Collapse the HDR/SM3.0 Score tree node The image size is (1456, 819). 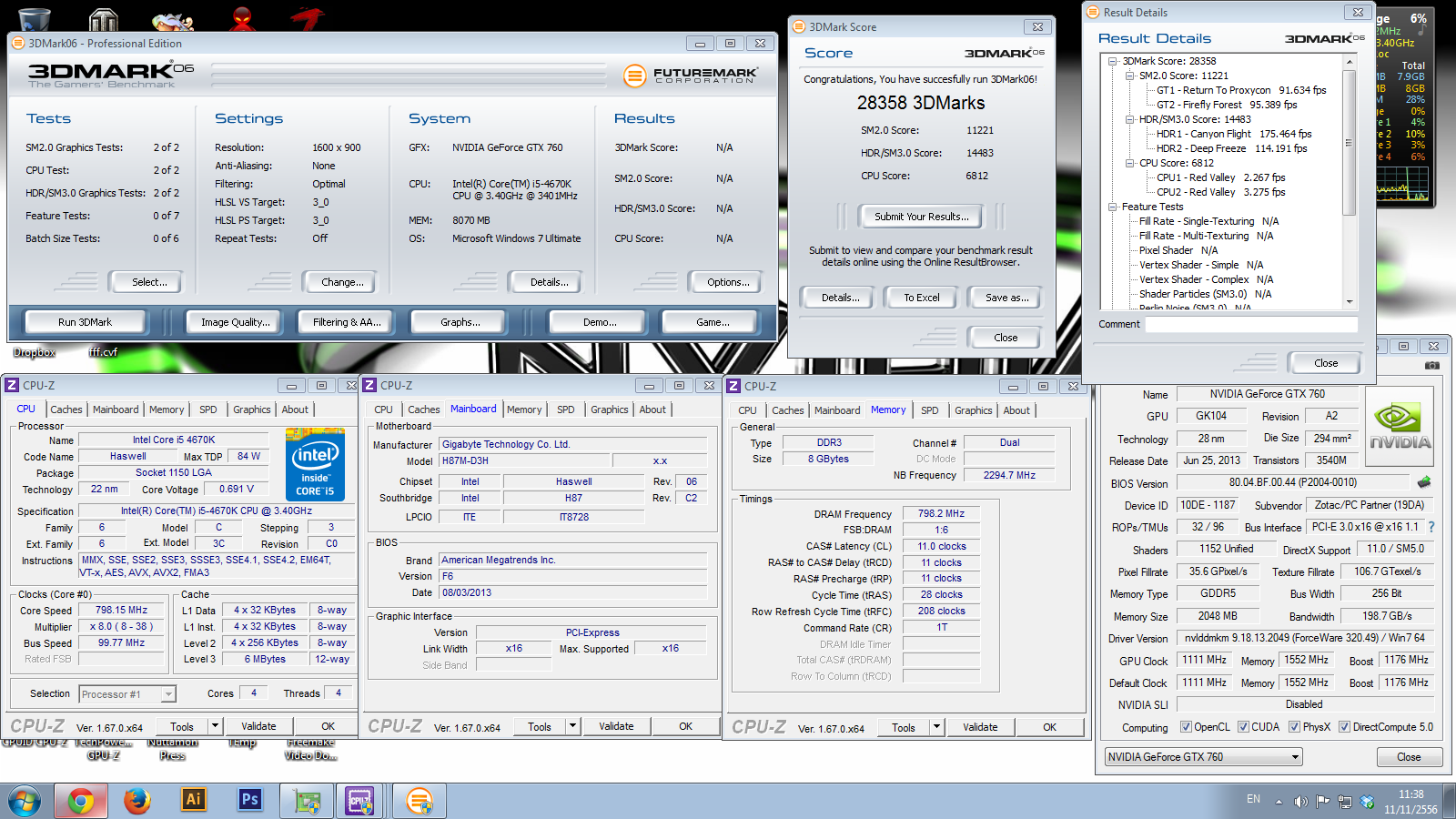tap(1130, 120)
